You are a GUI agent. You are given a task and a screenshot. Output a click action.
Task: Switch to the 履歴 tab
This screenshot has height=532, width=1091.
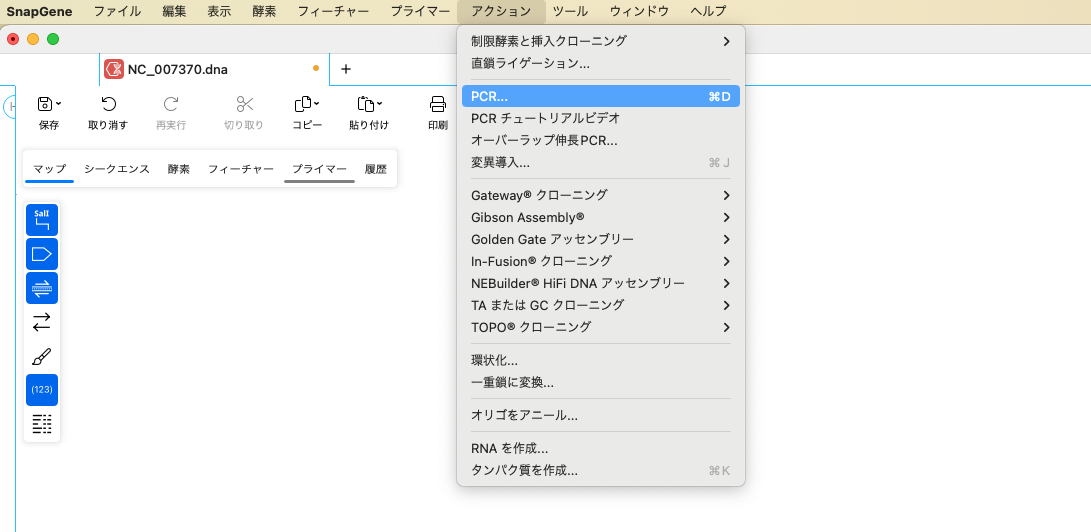(x=376, y=169)
